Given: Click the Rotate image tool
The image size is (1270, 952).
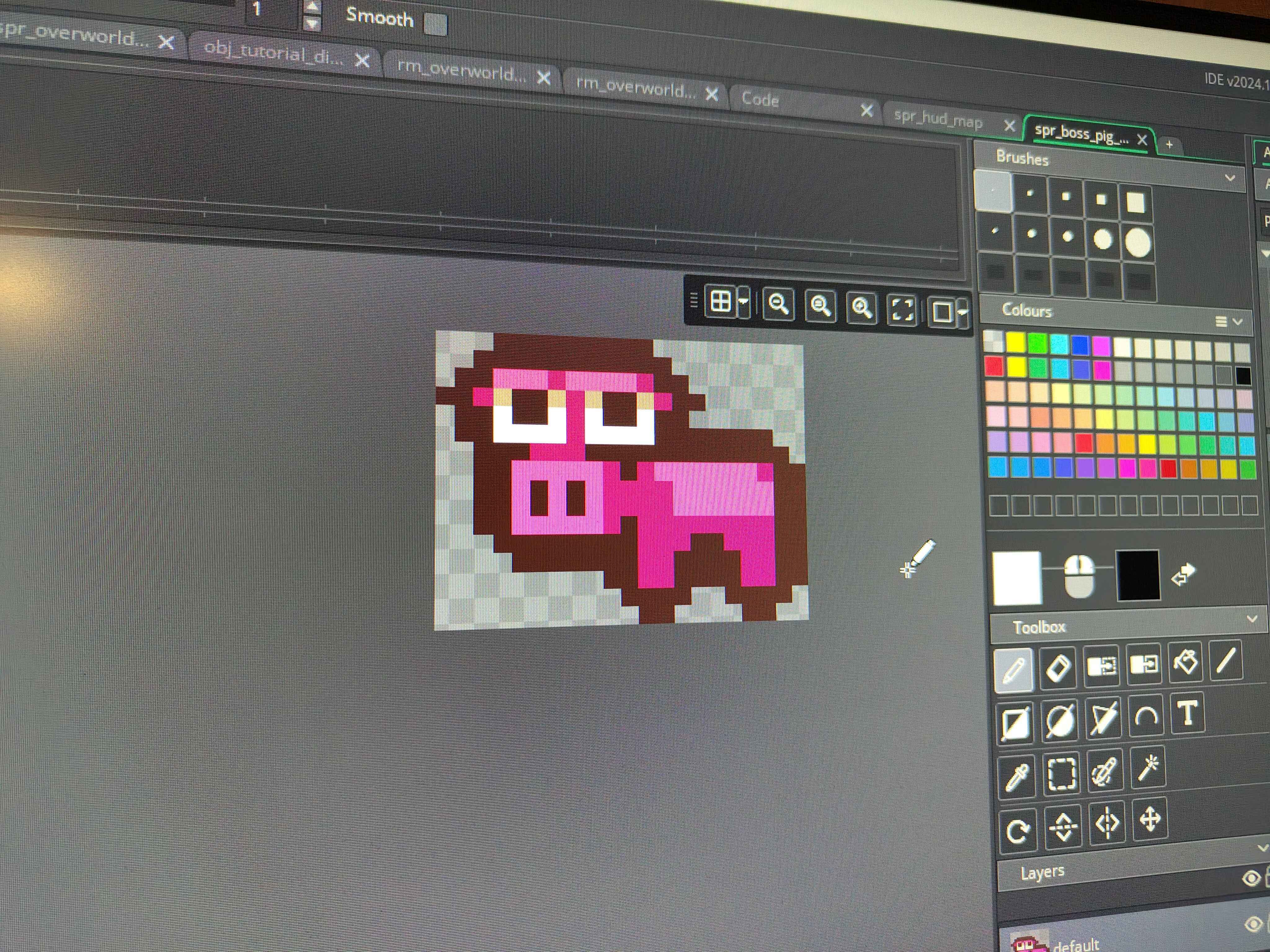Looking at the screenshot, I should (1019, 830).
